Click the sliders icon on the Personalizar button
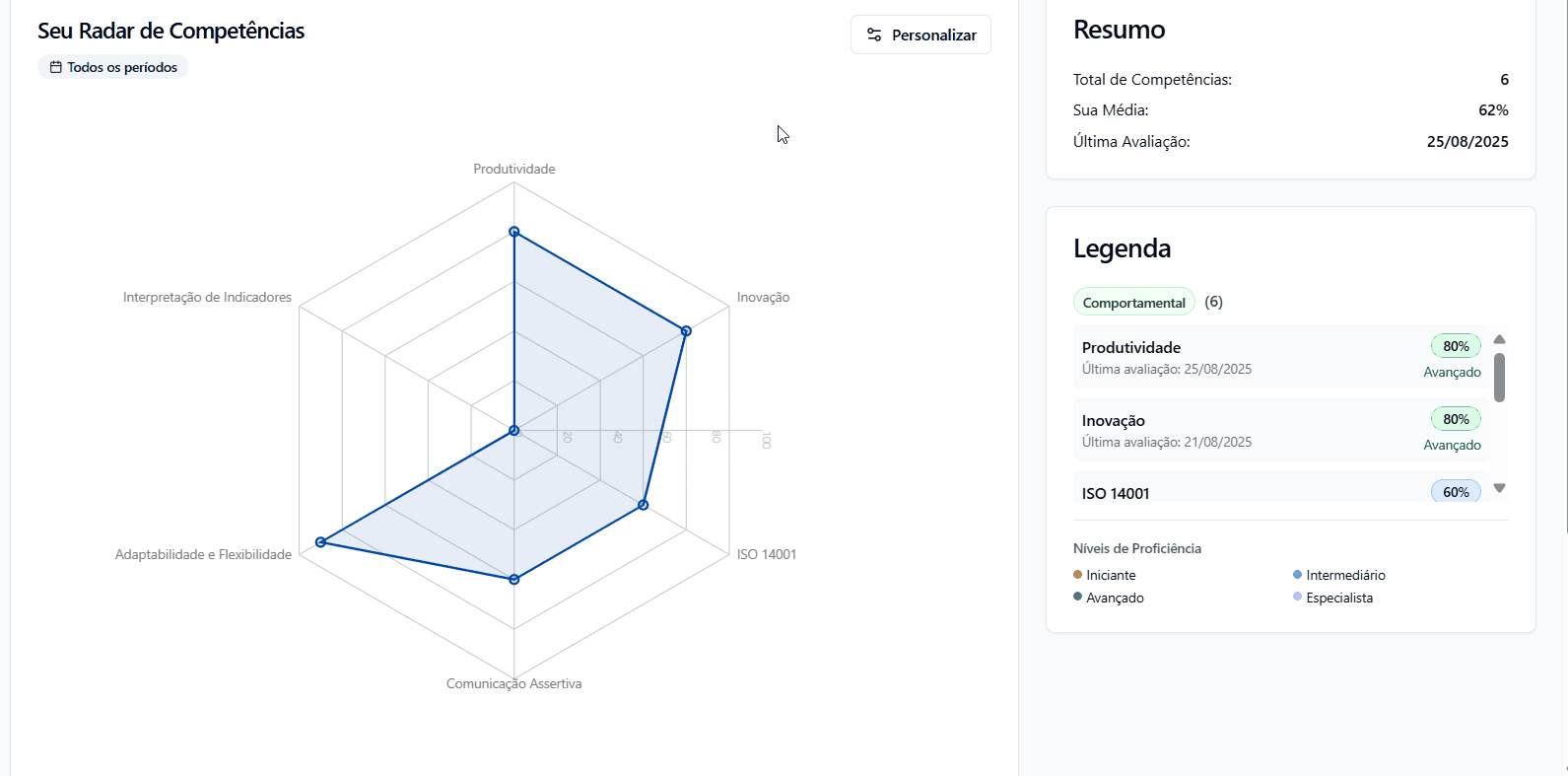The image size is (1568, 776). 874,35
